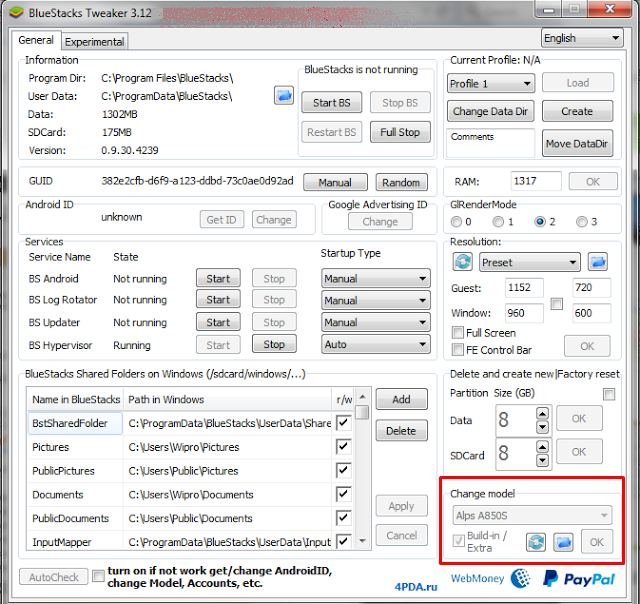This screenshot has width=640, height=604.
Task: Click the Change model refresh icon
Action: point(536,542)
